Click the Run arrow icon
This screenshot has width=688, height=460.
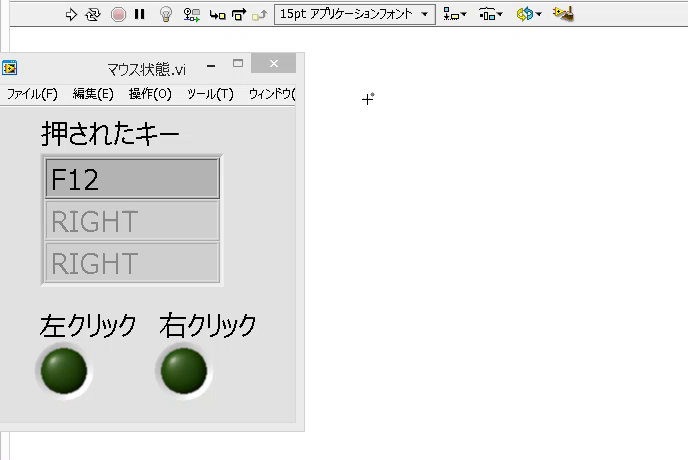pos(71,15)
